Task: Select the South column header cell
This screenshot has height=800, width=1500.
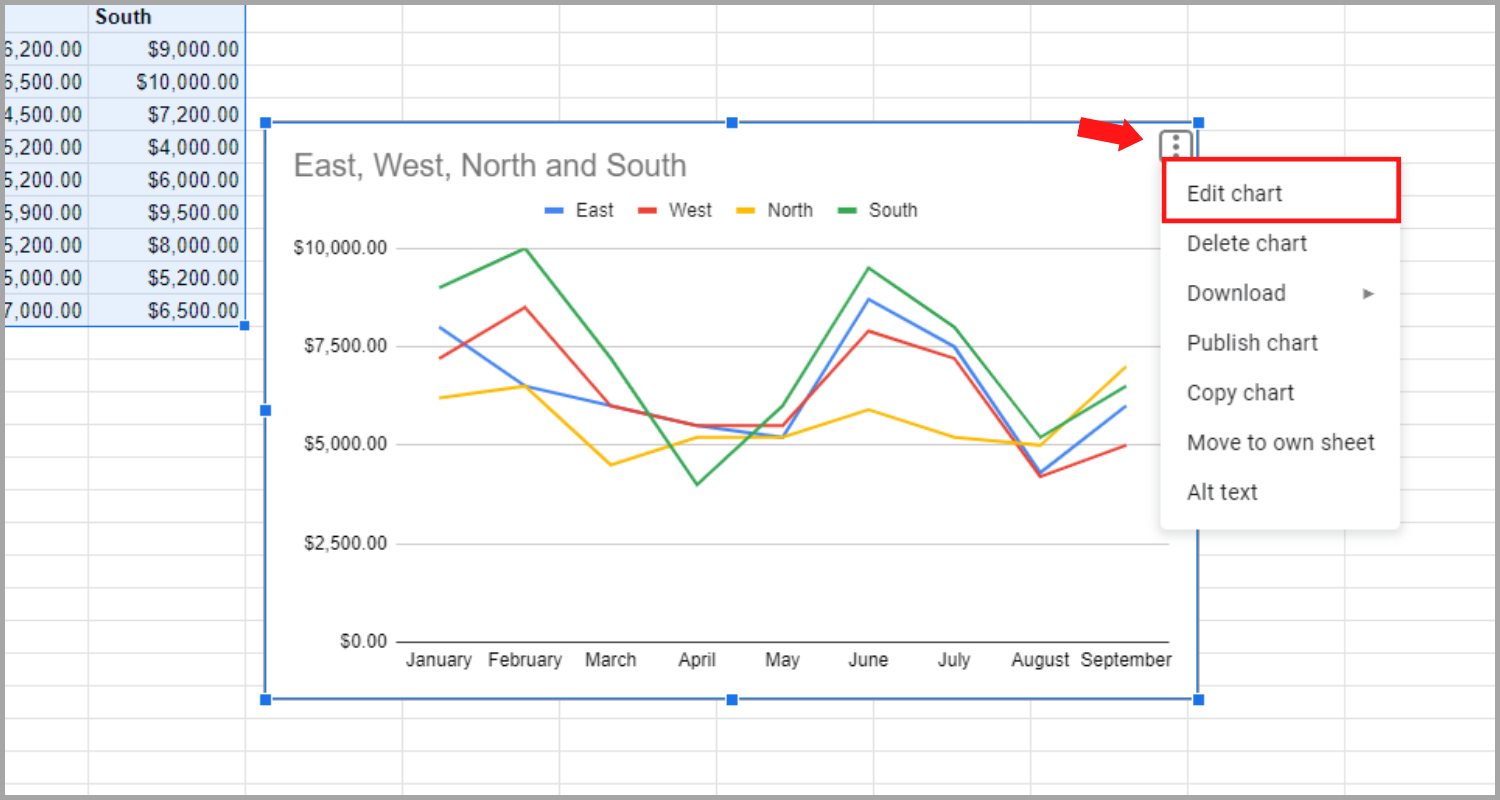Action: [x=123, y=16]
